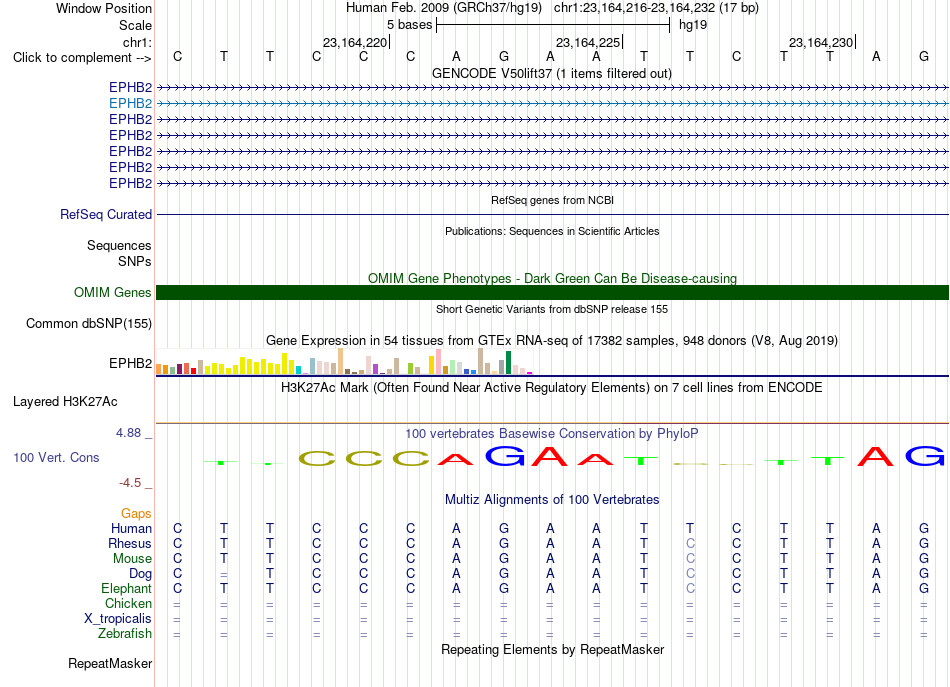Click the 'SNPs' publications track label
The width and height of the screenshot is (950, 687).
point(135,261)
